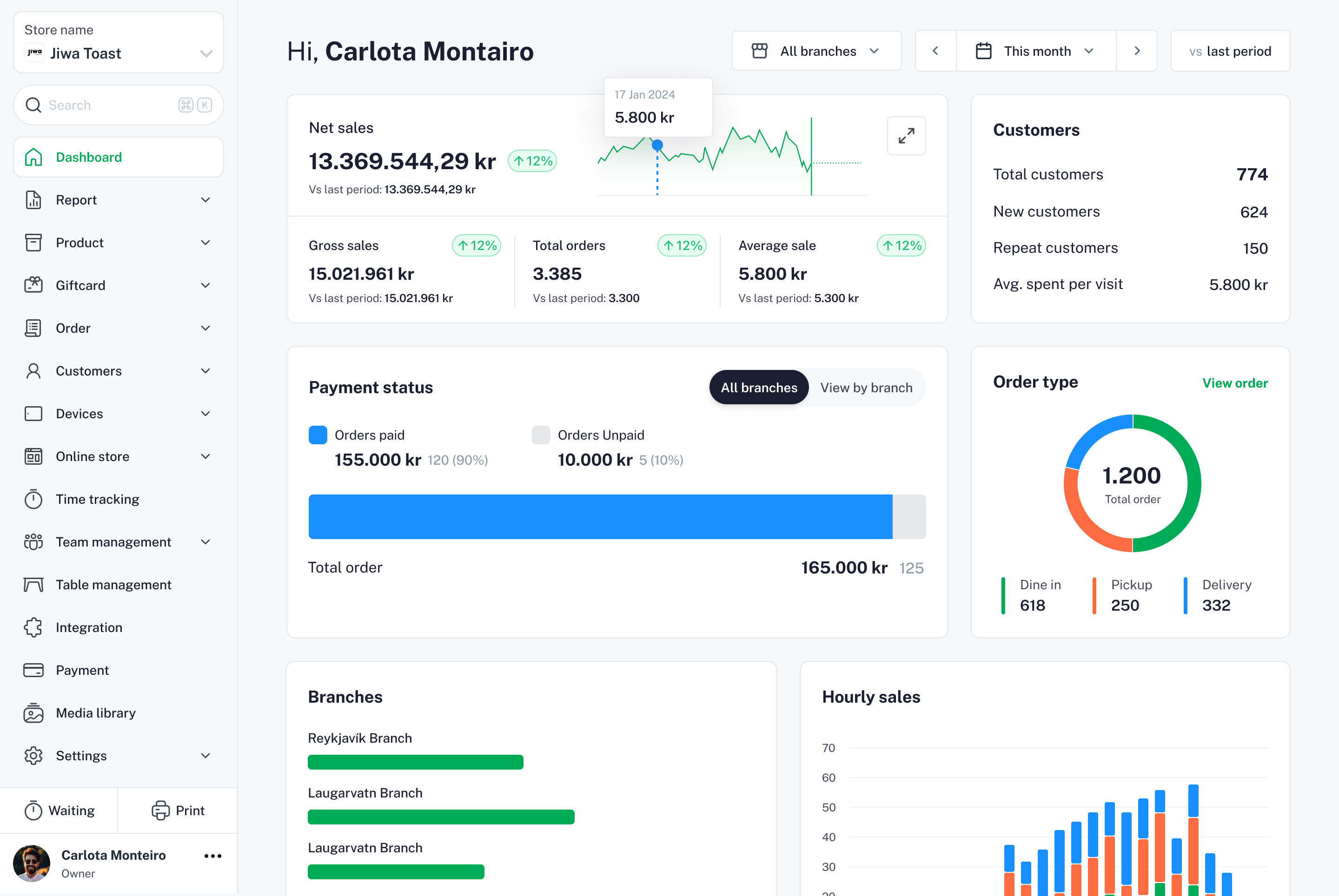Click the Print printer icon
This screenshot has width=1339, height=896.
(160, 810)
